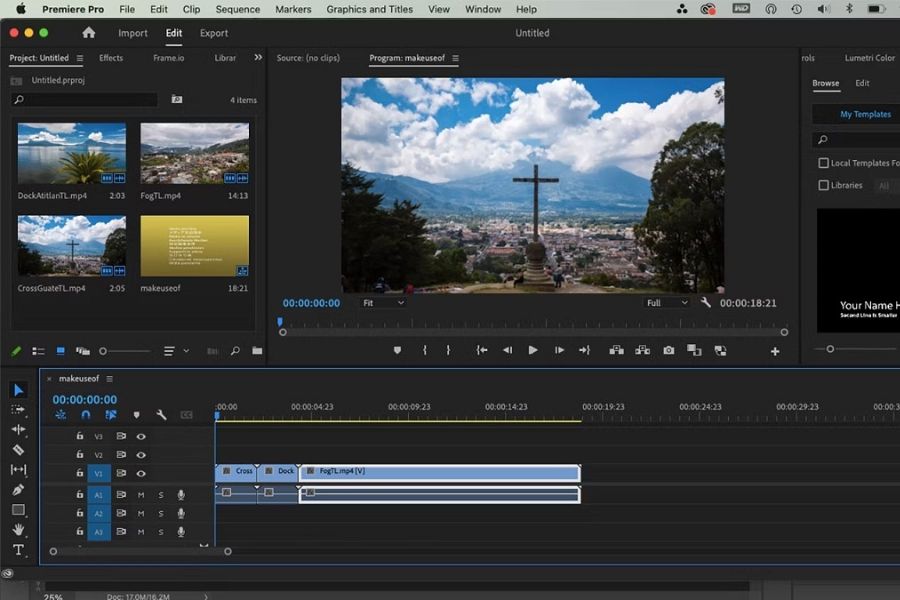Viewport: 900px width, 600px height.
Task: Open the Markers menu
Action: 293,9
